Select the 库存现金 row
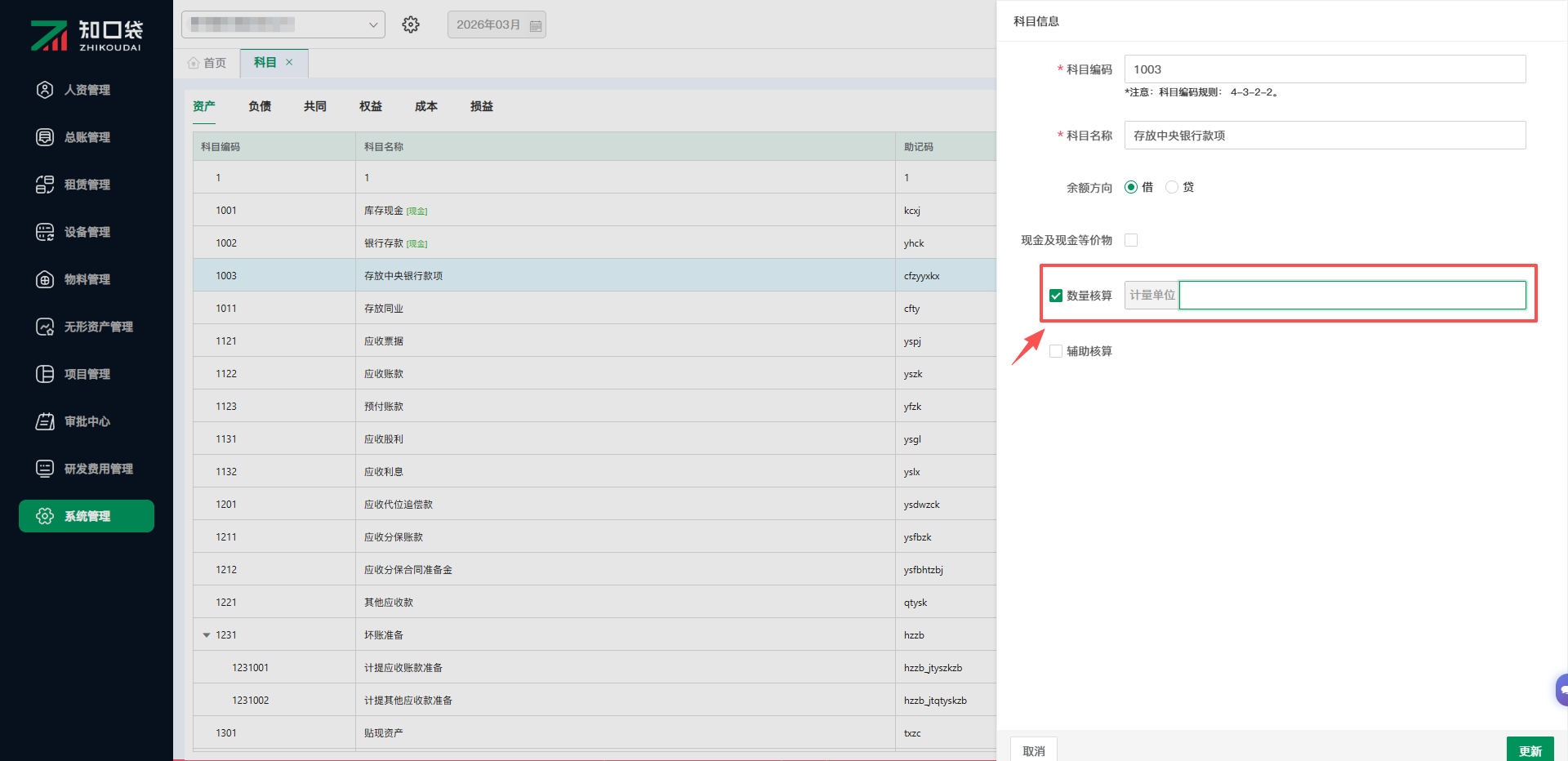 (x=595, y=210)
